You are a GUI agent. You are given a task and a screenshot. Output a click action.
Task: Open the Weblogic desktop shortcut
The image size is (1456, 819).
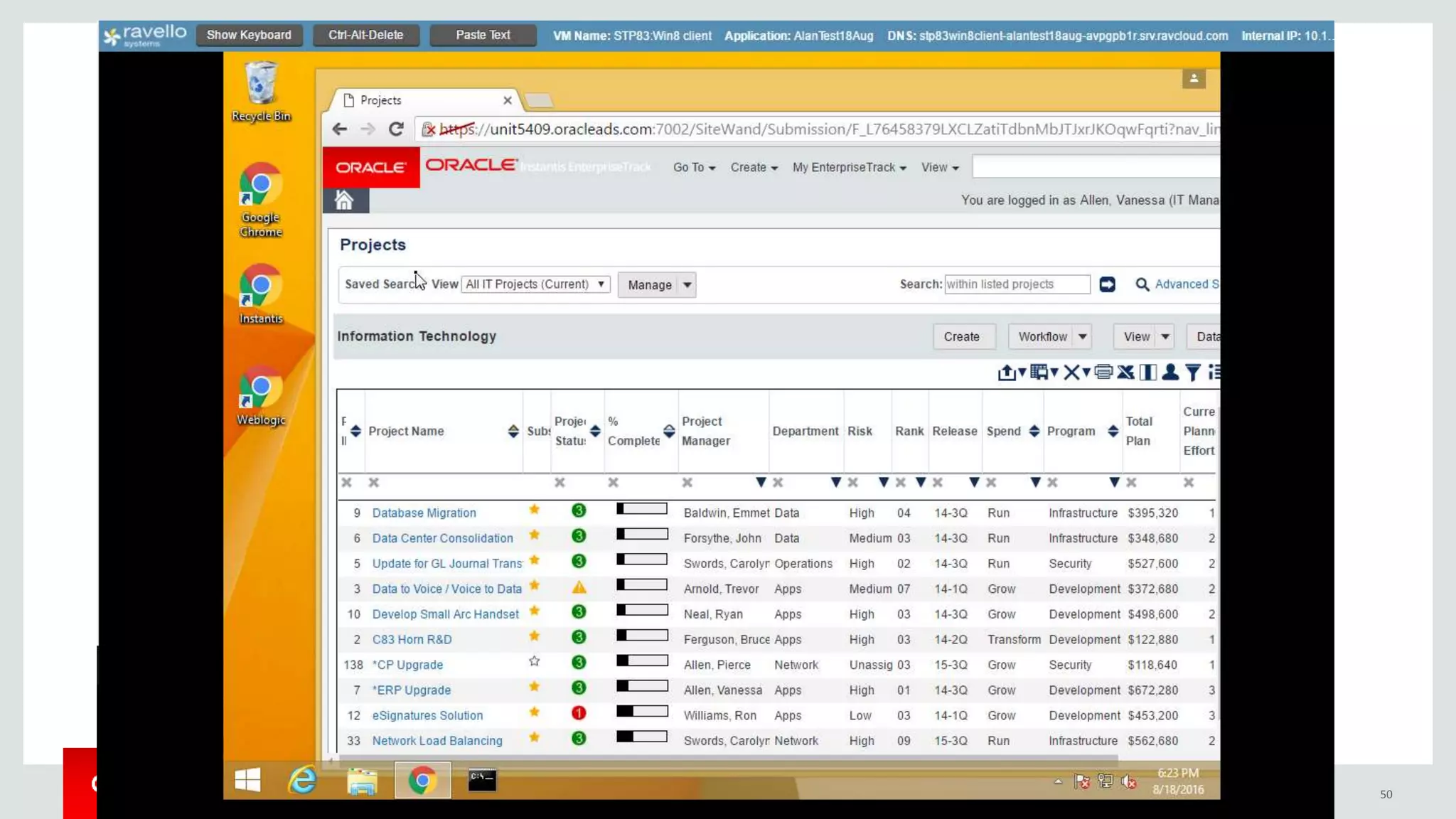click(x=261, y=396)
